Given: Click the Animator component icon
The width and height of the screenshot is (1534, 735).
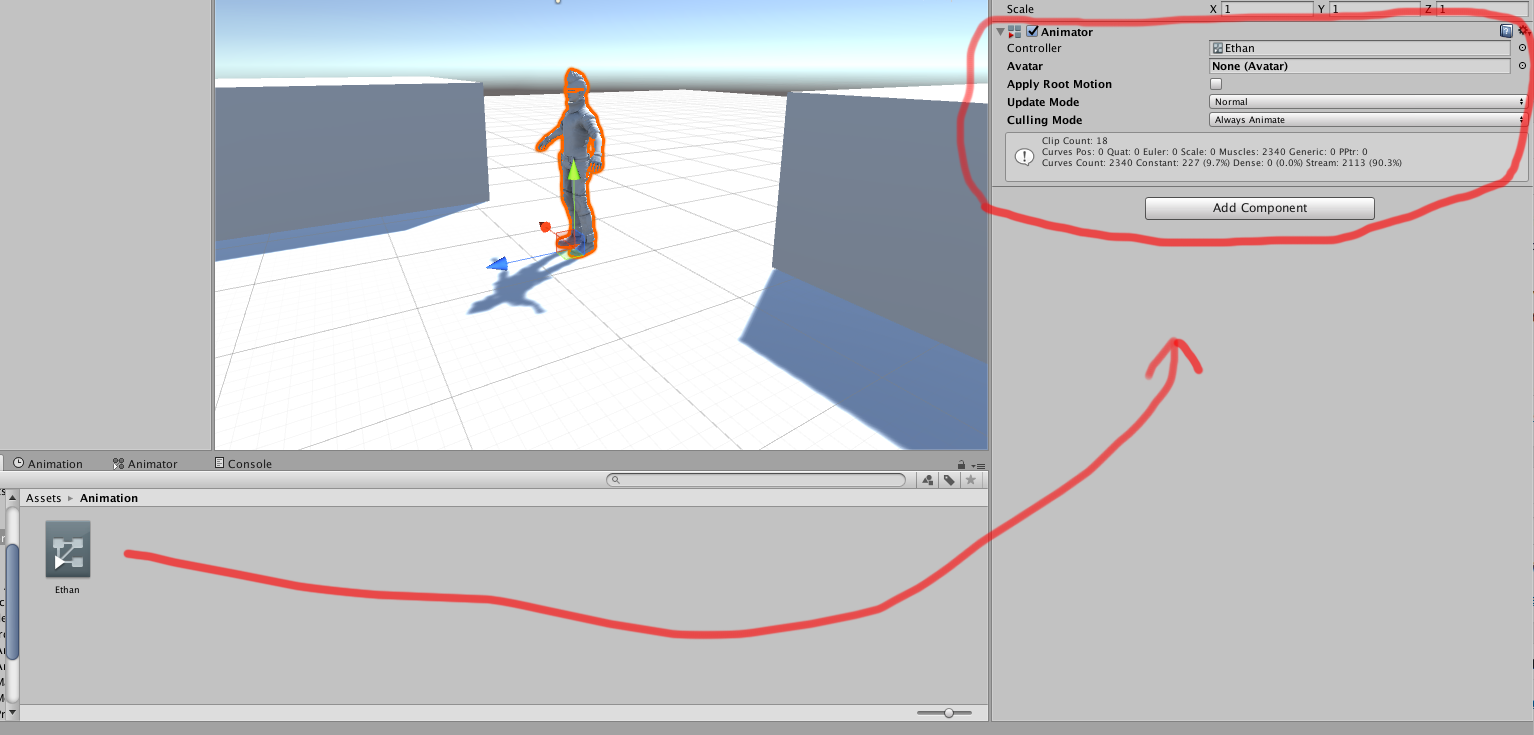Looking at the screenshot, I should click(1015, 32).
